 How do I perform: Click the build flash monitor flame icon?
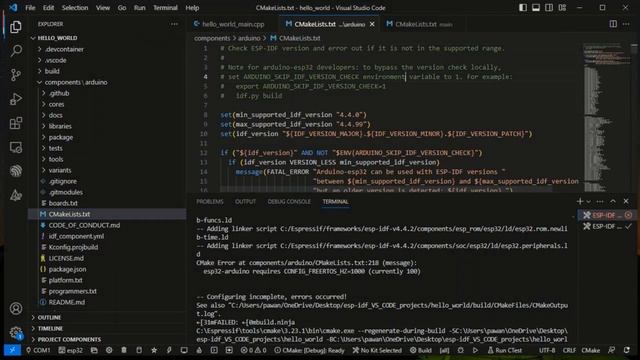[199, 350]
